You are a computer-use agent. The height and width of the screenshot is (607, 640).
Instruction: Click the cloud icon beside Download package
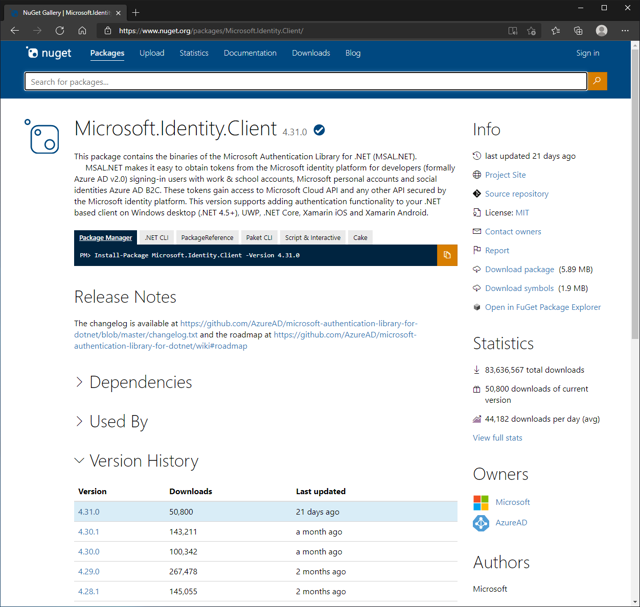click(477, 269)
